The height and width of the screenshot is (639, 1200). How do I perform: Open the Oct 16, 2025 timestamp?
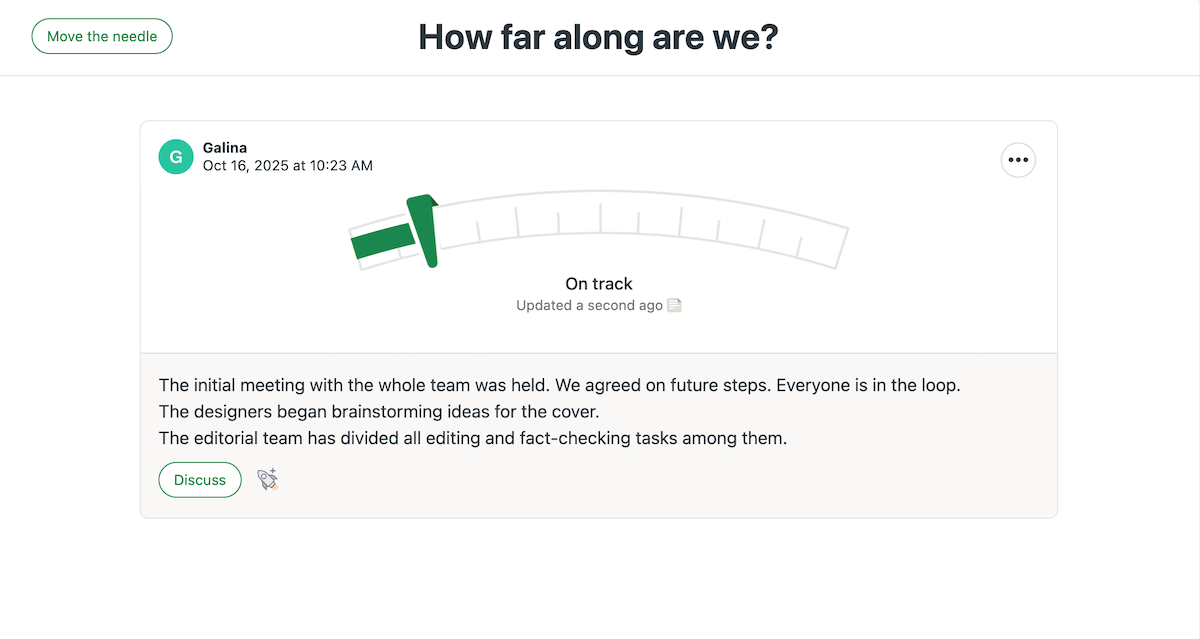tap(287, 165)
